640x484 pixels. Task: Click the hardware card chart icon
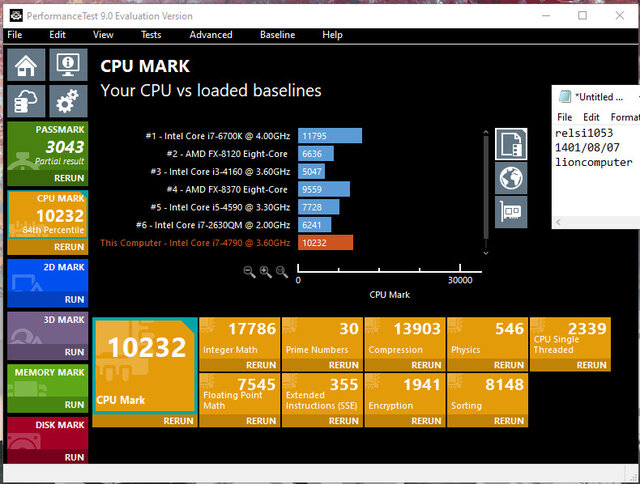[x=510, y=211]
